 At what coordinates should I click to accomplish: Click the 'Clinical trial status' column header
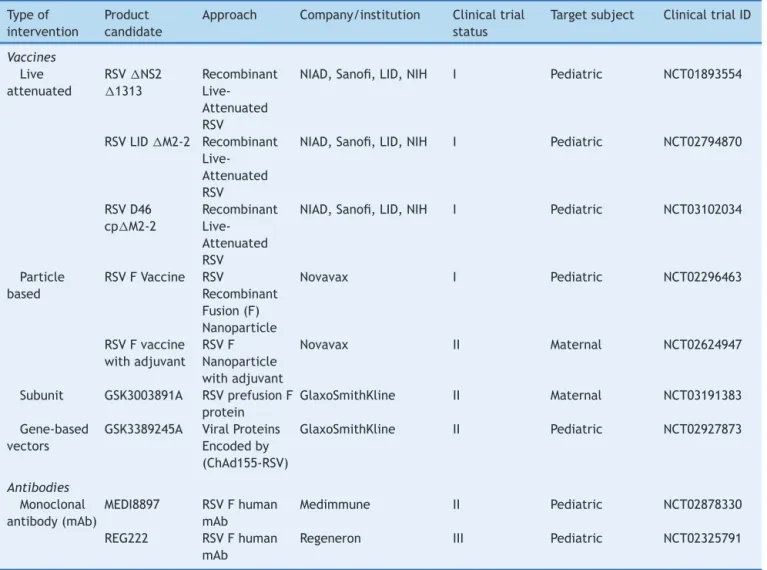pos(488,23)
